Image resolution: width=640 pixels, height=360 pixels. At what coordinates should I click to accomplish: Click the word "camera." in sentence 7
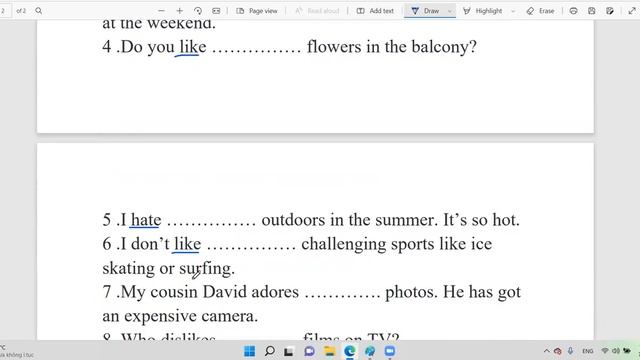[230, 316]
